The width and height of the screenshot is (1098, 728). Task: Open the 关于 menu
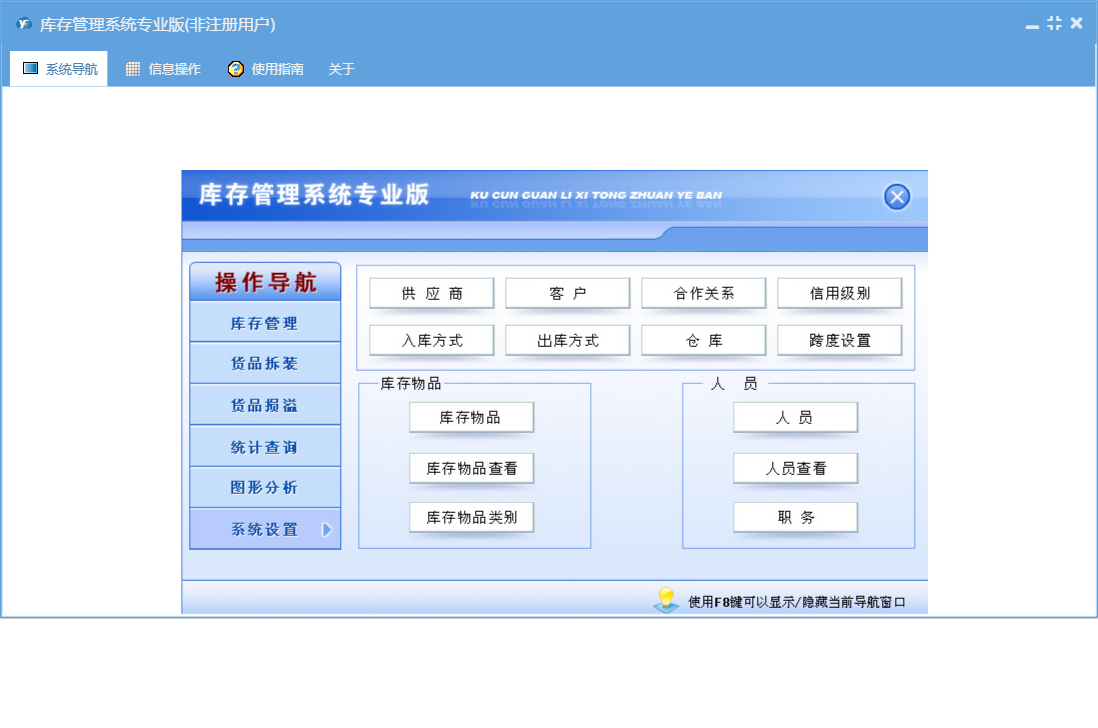point(341,69)
